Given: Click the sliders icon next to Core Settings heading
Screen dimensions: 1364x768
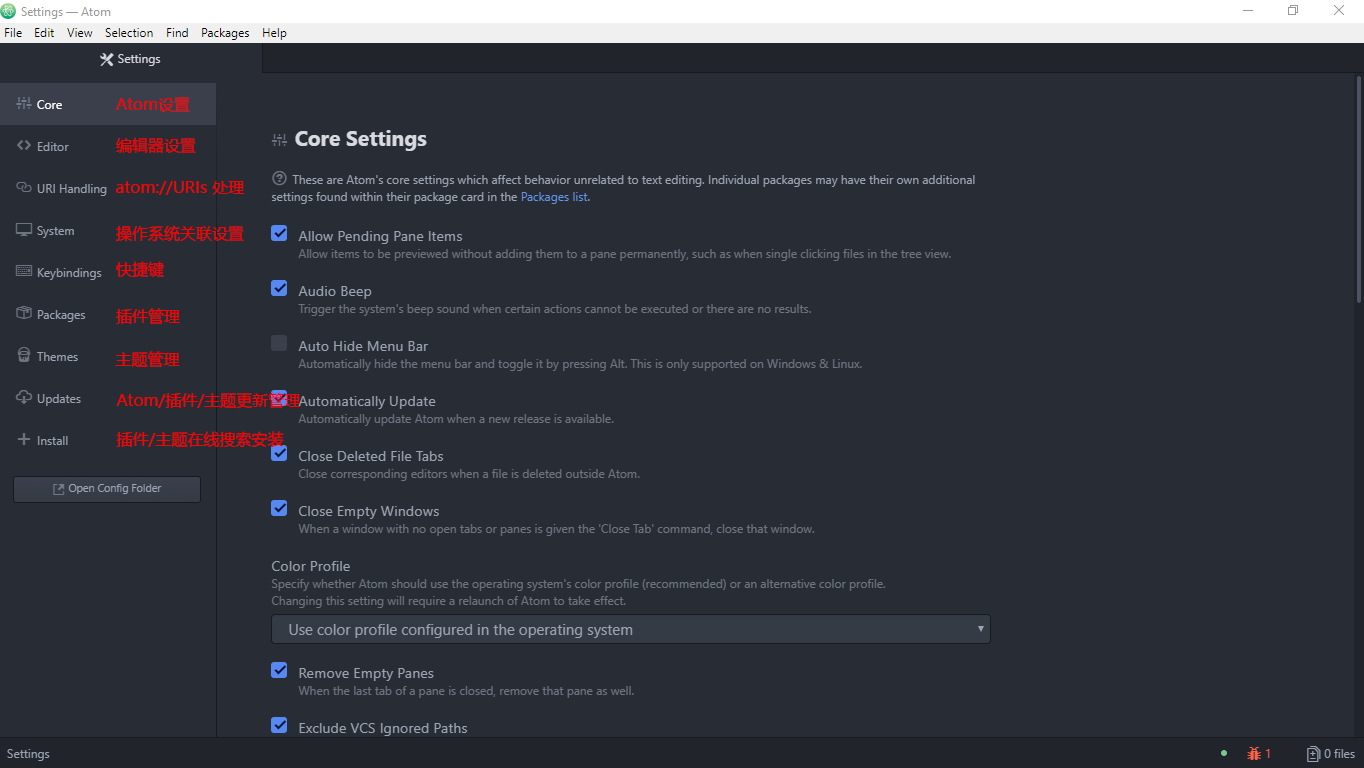Looking at the screenshot, I should coord(279,139).
